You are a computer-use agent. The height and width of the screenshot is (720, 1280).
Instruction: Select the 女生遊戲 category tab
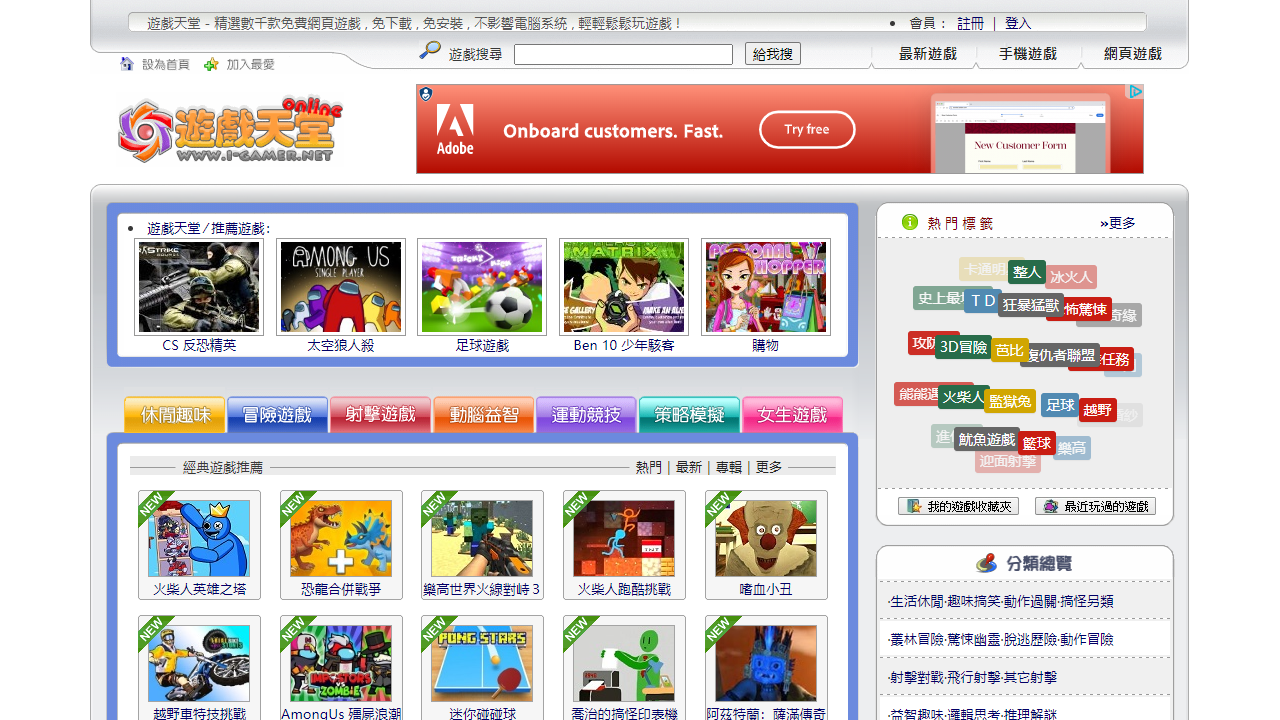coord(792,415)
